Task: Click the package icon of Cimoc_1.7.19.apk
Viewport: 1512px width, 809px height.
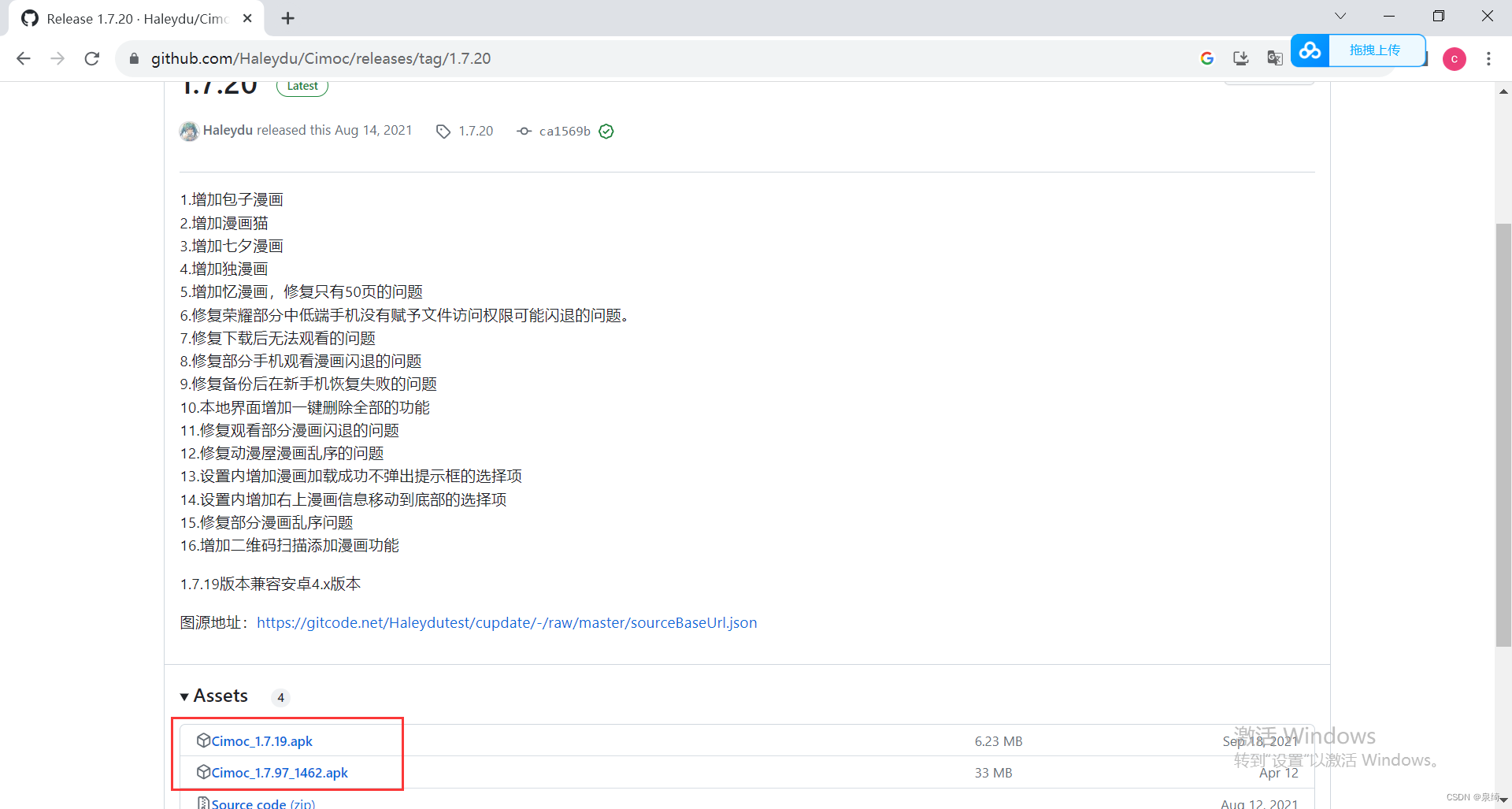Action: [203, 740]
